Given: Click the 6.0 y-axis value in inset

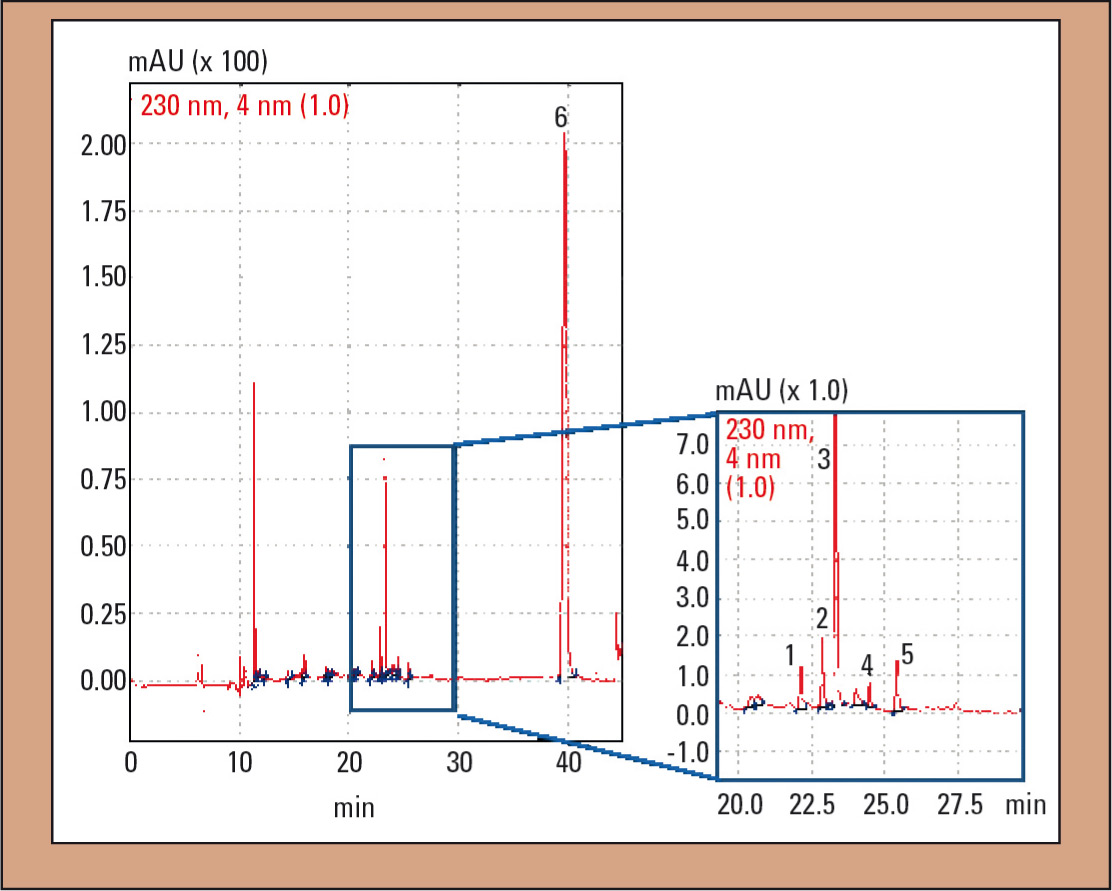Looking at the screenshot, I should coord(693,485).
